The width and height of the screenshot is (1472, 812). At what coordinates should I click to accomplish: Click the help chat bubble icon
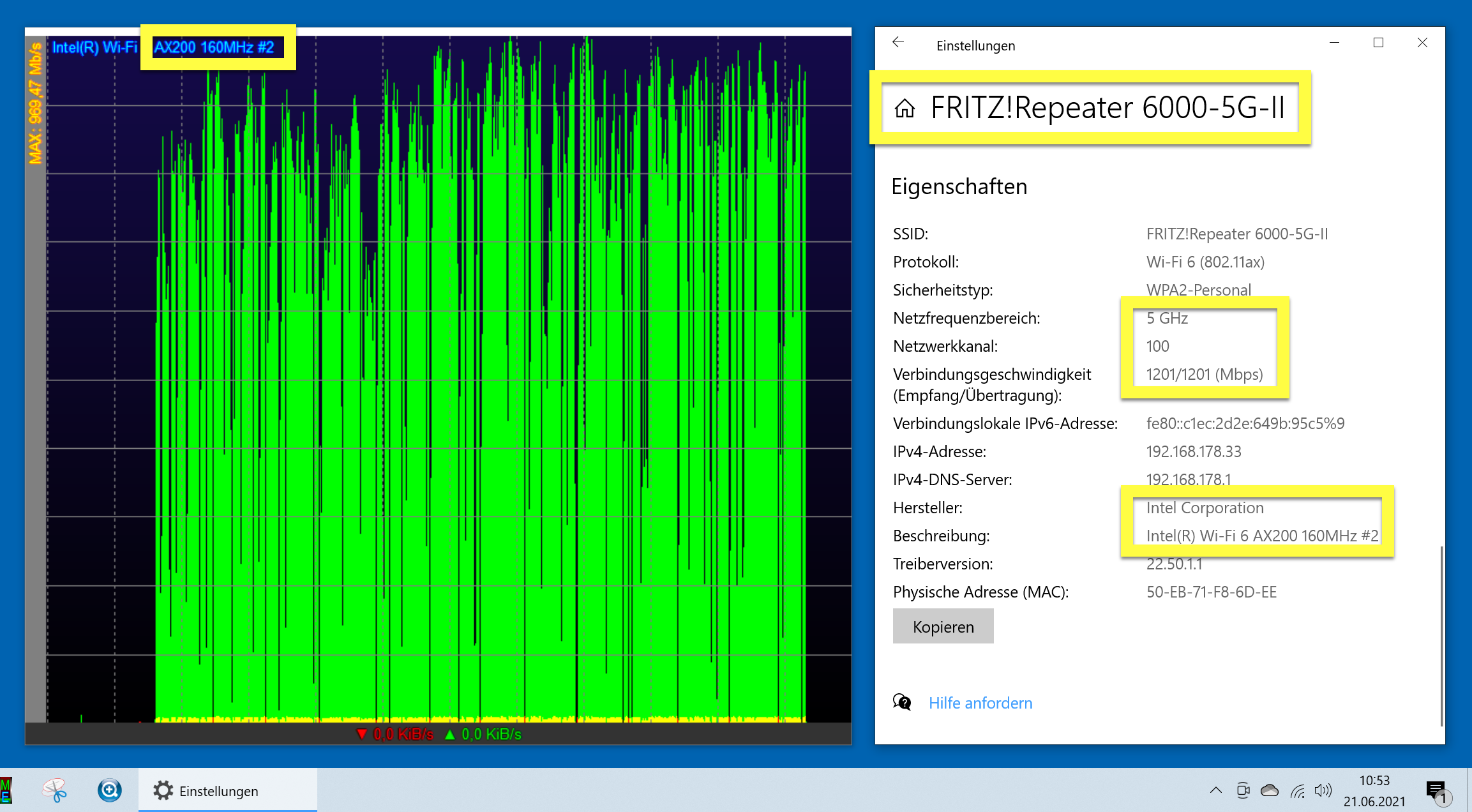click(902, 703)
